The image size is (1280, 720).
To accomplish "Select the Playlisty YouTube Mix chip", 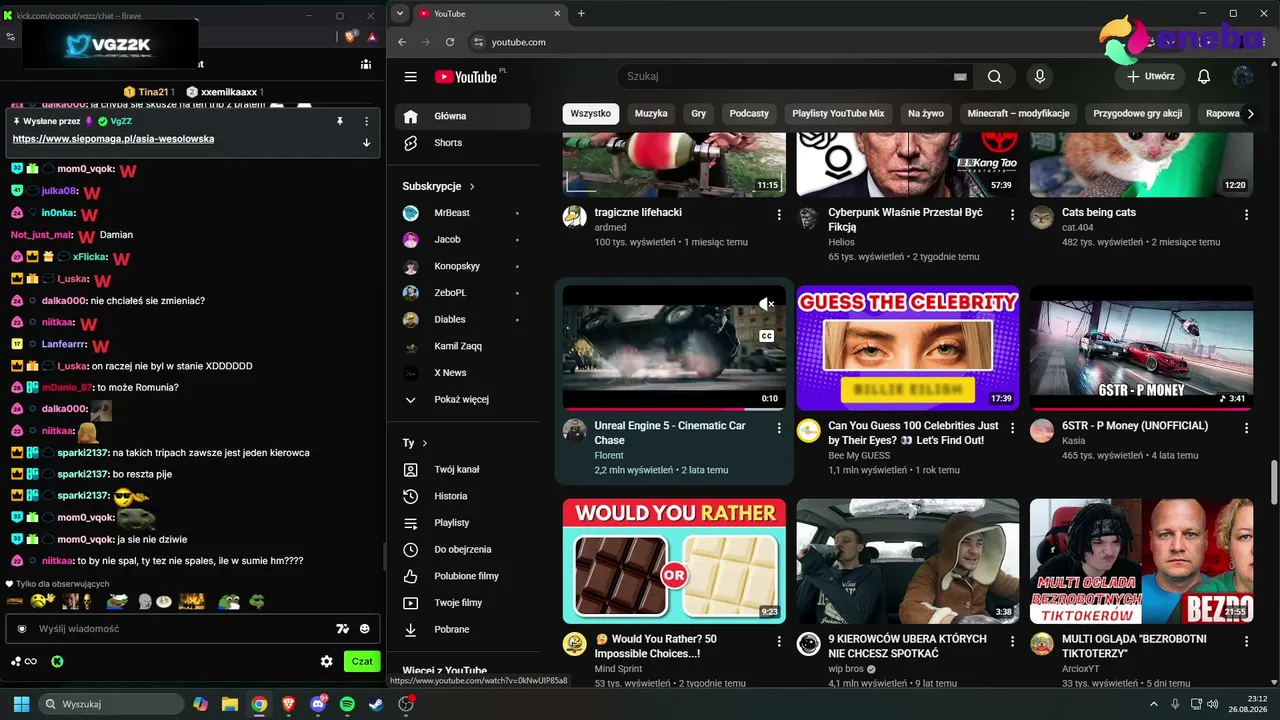I will click(838, 114).
